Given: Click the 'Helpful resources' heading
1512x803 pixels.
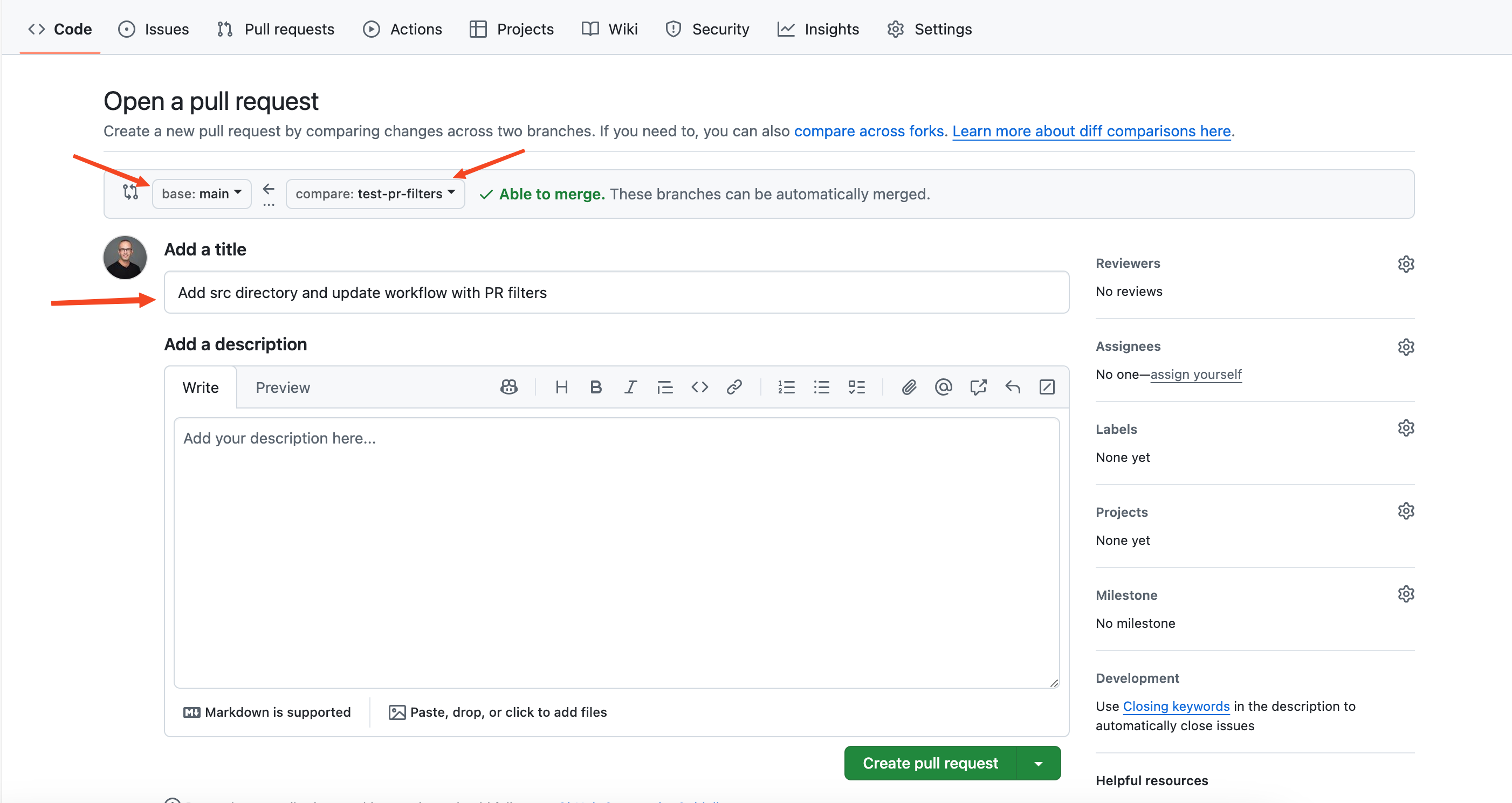Looking at the screenshot, I should tap(1152, 781).
